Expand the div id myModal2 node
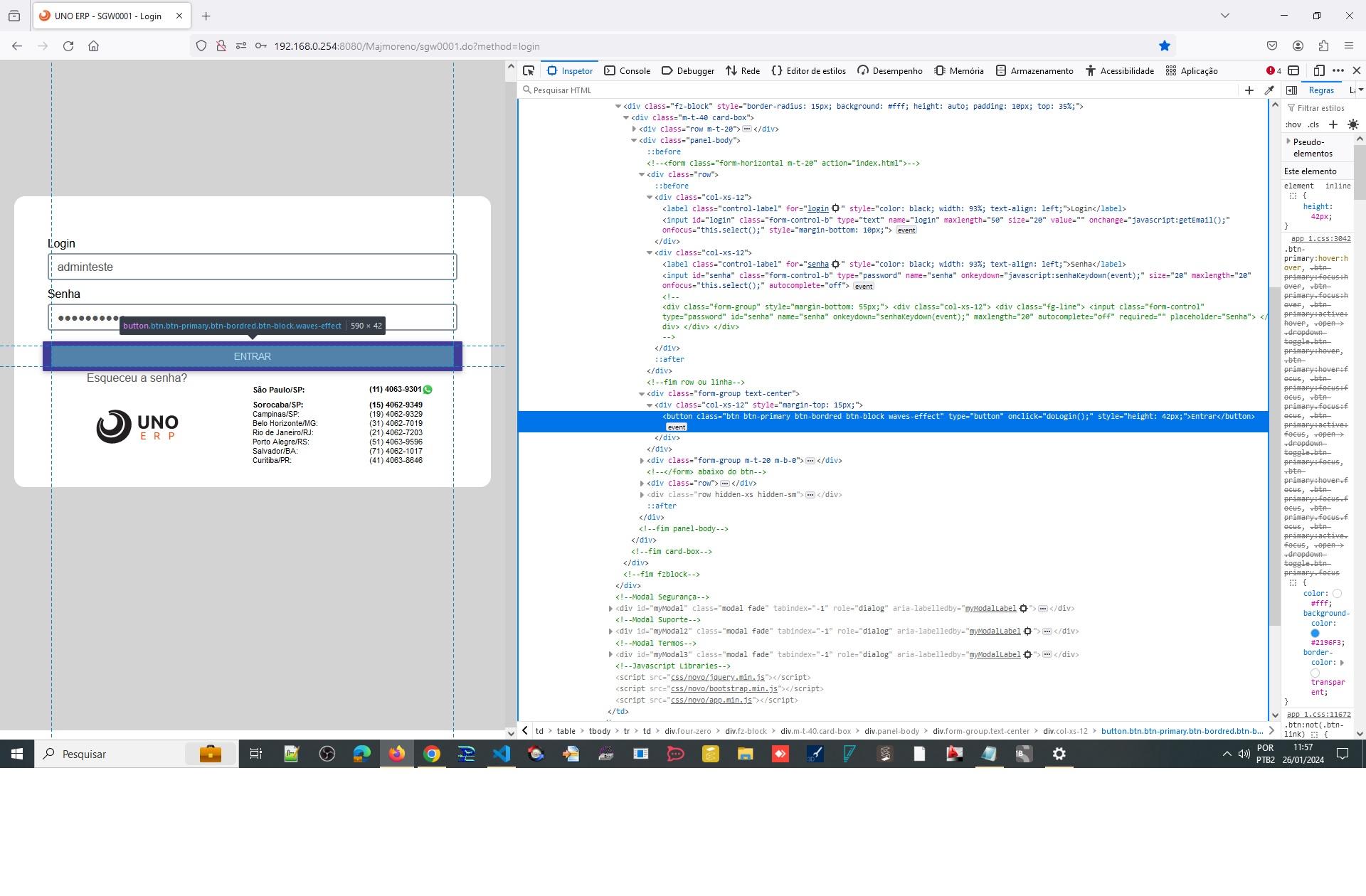The height and width of the screenshot is (896, 1366). tap(610, 631)
